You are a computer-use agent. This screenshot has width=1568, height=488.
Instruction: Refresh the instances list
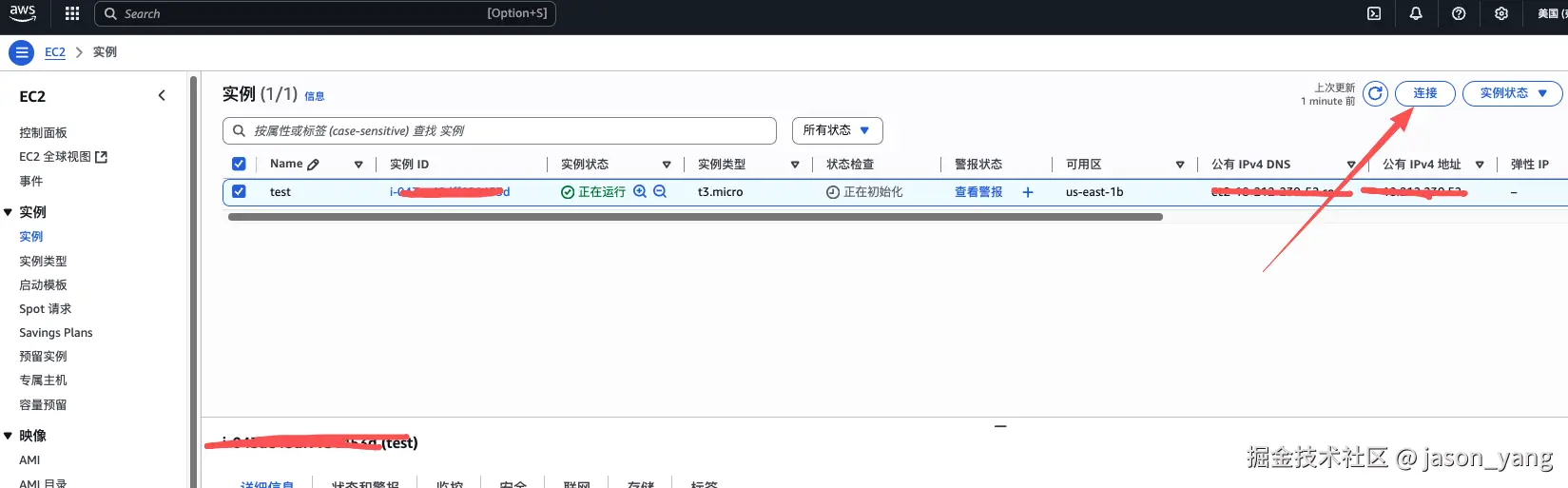click(1375, 93)
